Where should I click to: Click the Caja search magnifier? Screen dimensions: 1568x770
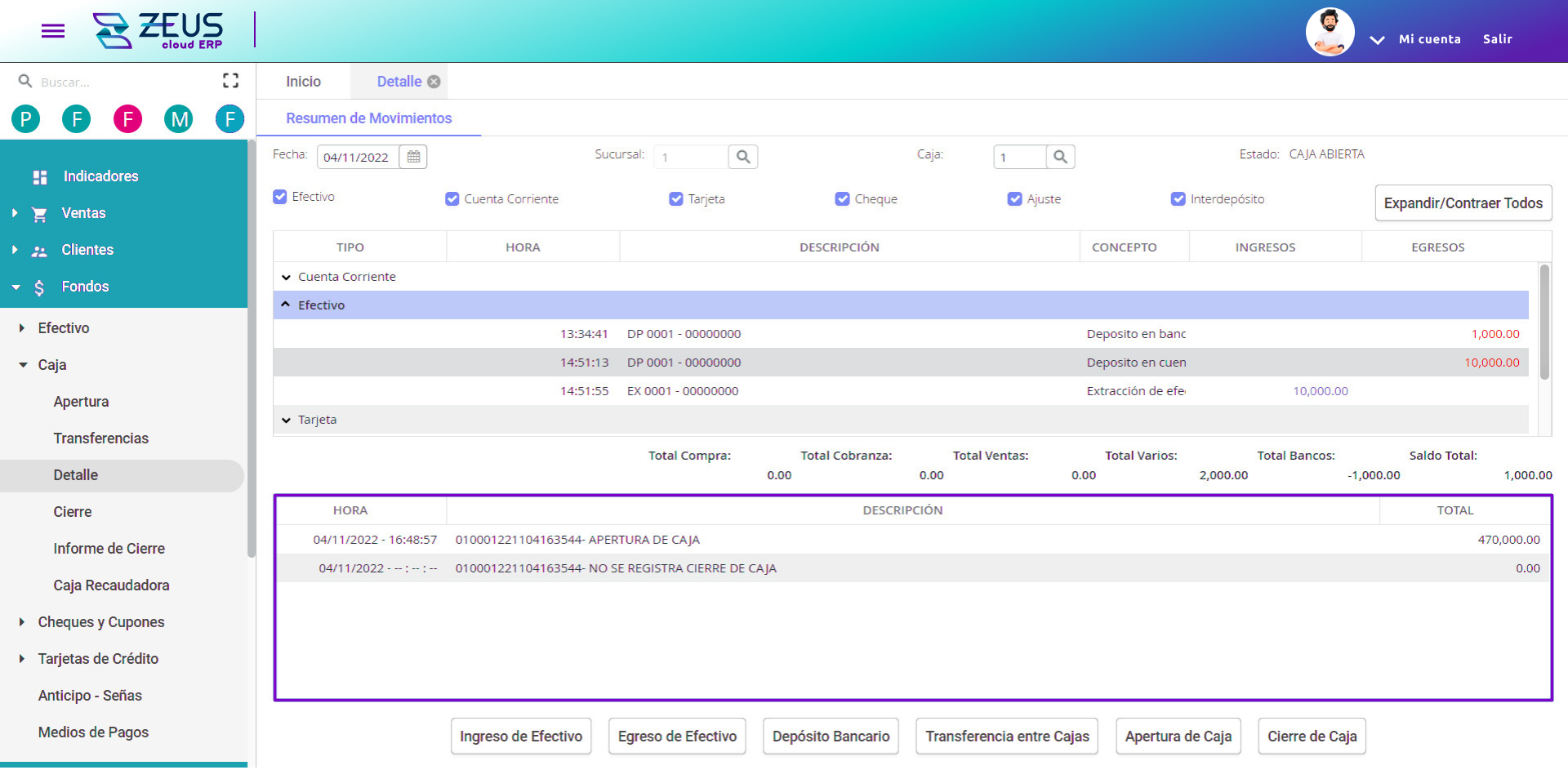(1060, 156)
